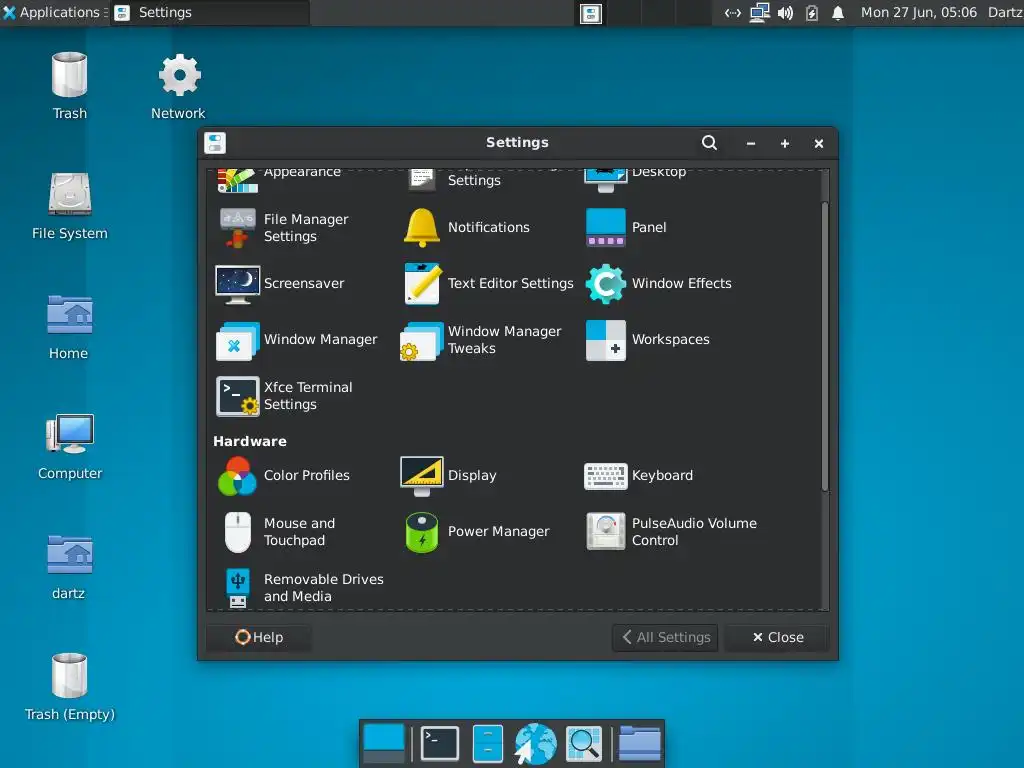Viewport: 1024px width, 768px height.
Task: Open notification bell in top panel
Action: coord(838,13)
